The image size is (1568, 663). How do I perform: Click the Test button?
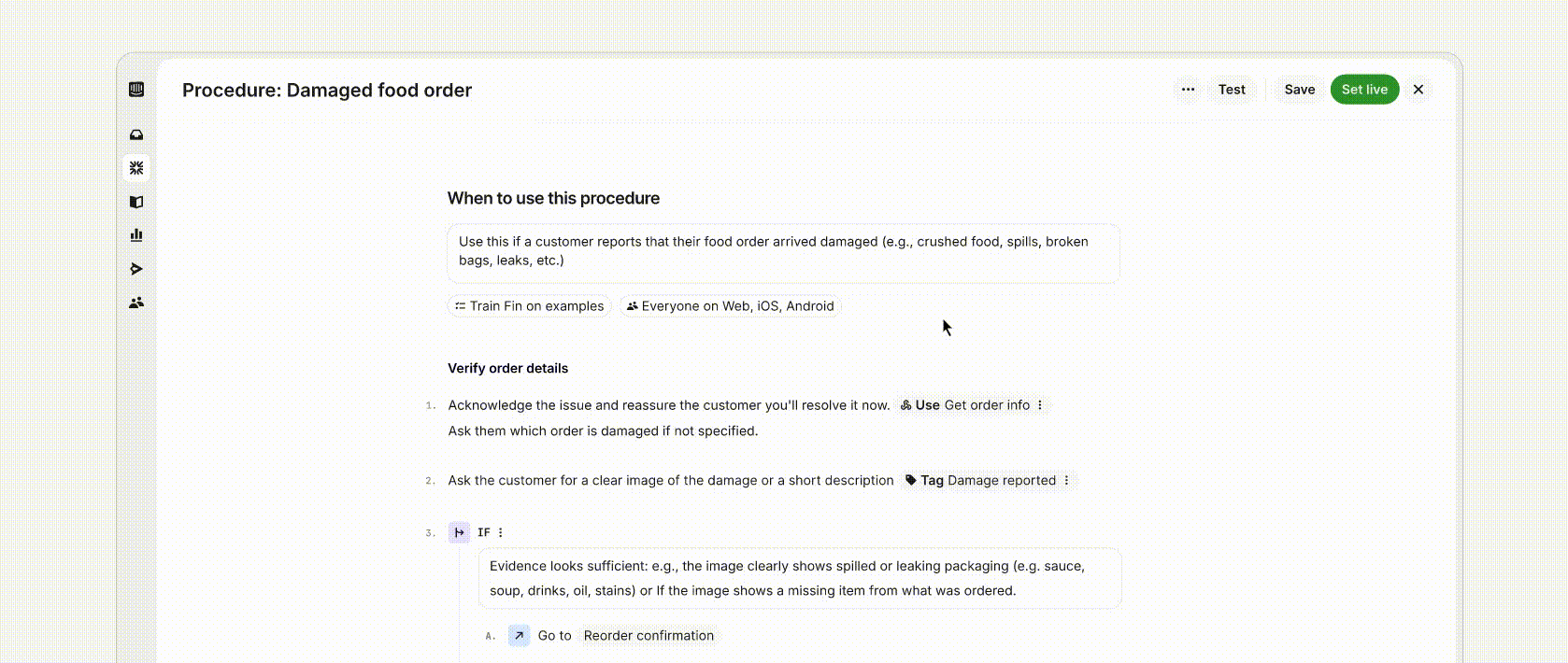pos(1232,90)
